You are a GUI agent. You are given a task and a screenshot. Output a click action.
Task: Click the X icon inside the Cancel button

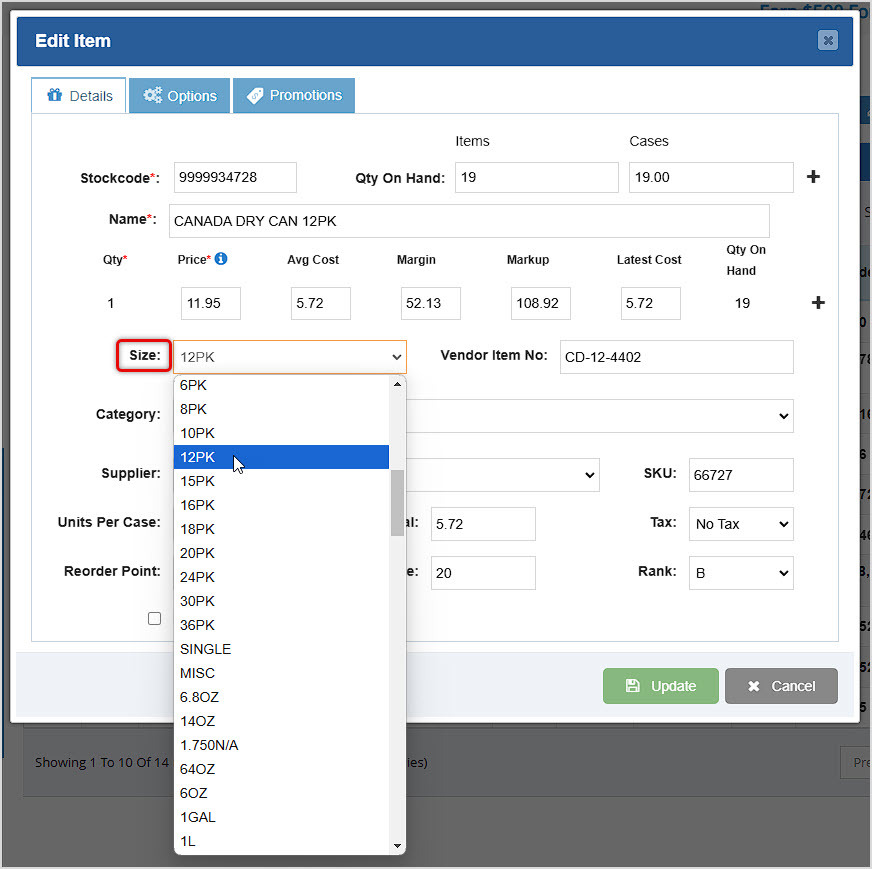click(755, 686)
